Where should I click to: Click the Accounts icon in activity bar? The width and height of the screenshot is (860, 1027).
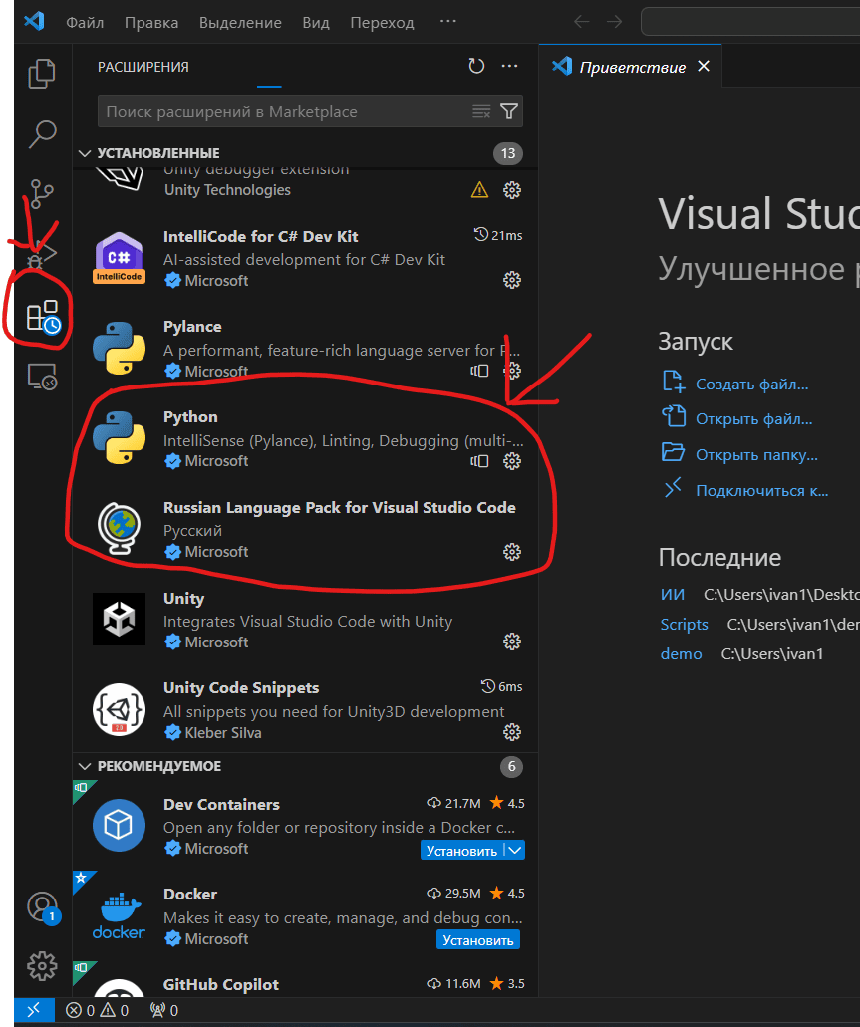[41, 906]
